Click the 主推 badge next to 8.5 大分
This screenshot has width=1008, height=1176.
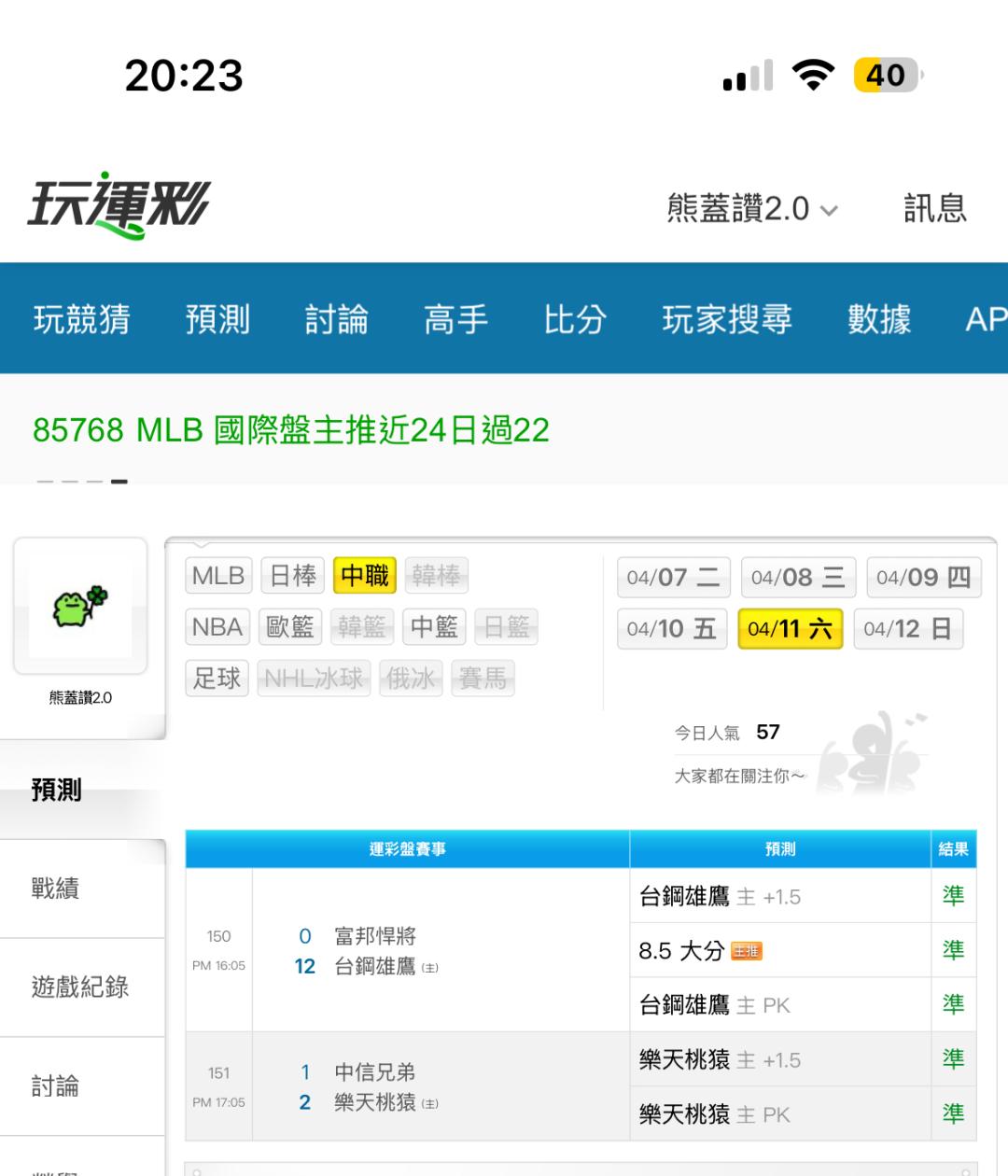(x=746, y=951)
